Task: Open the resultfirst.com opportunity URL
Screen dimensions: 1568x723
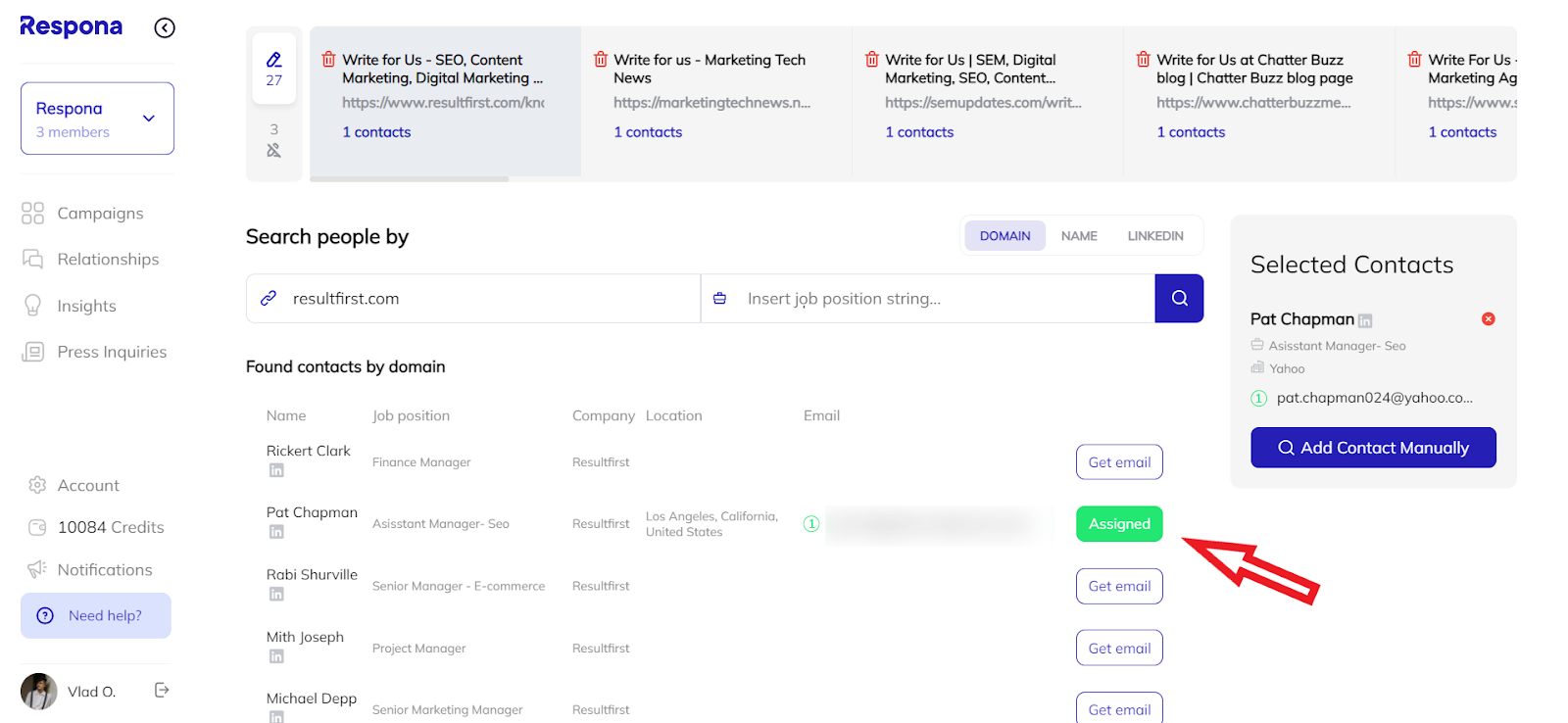Action: [x=443, y=103]
